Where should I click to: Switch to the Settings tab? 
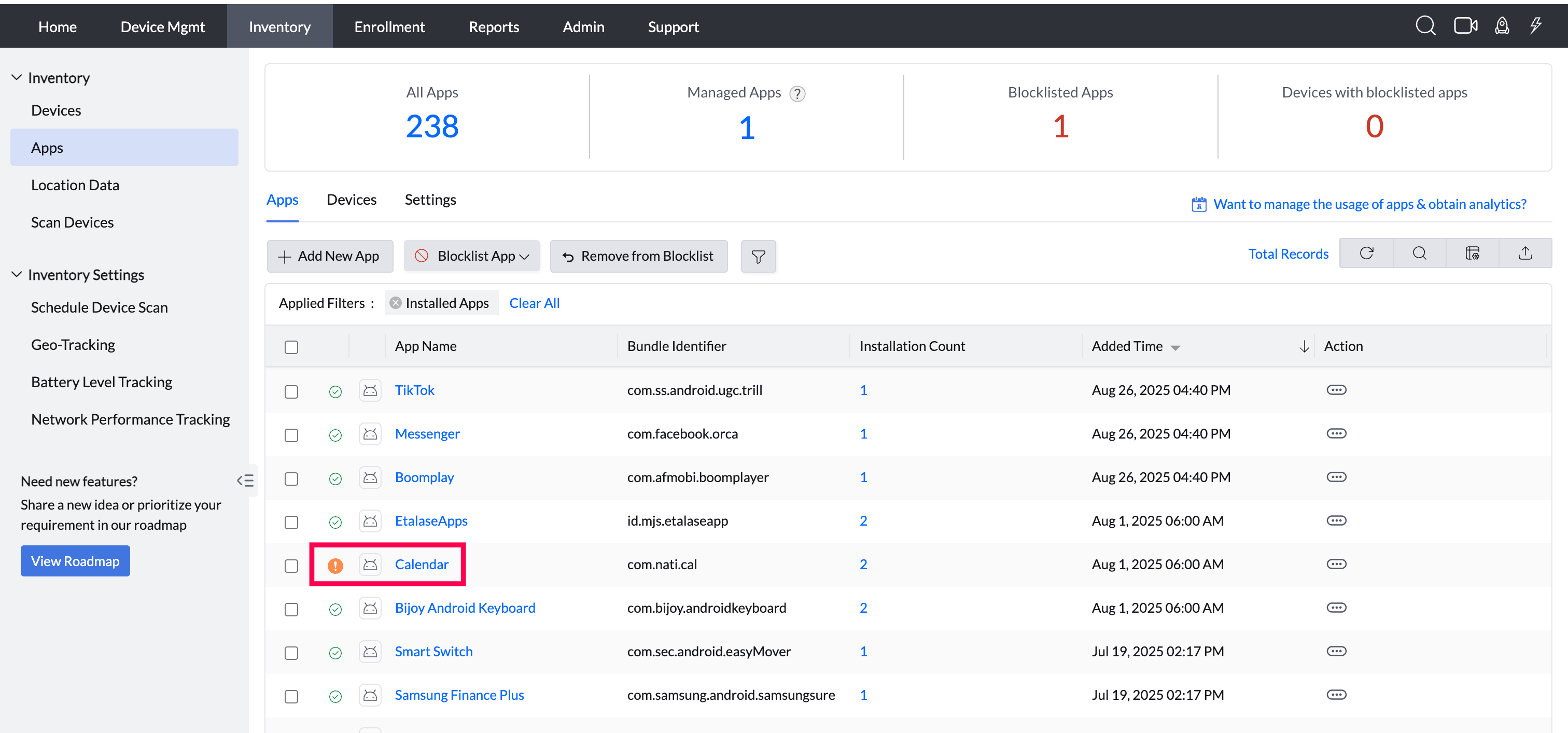click(430, 200)
